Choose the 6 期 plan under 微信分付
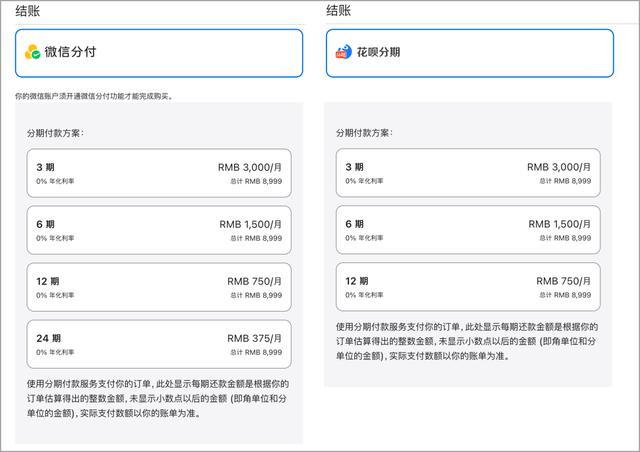The width and height of the screenshot is (640, 452). pyautogui.click(x=159, y=230)
